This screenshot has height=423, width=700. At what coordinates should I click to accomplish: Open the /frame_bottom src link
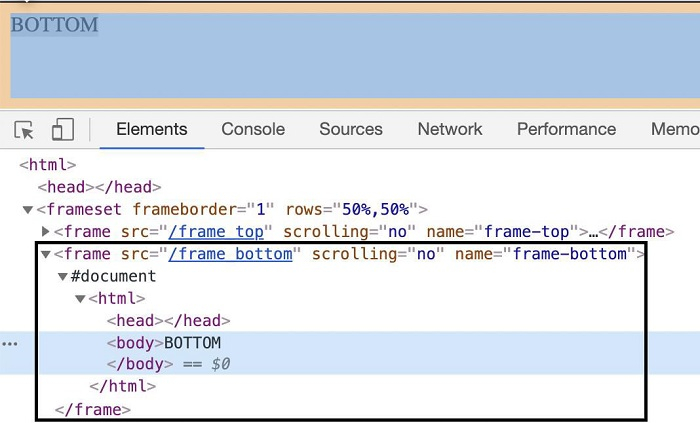pyautogui.click(x=230, y=254)
